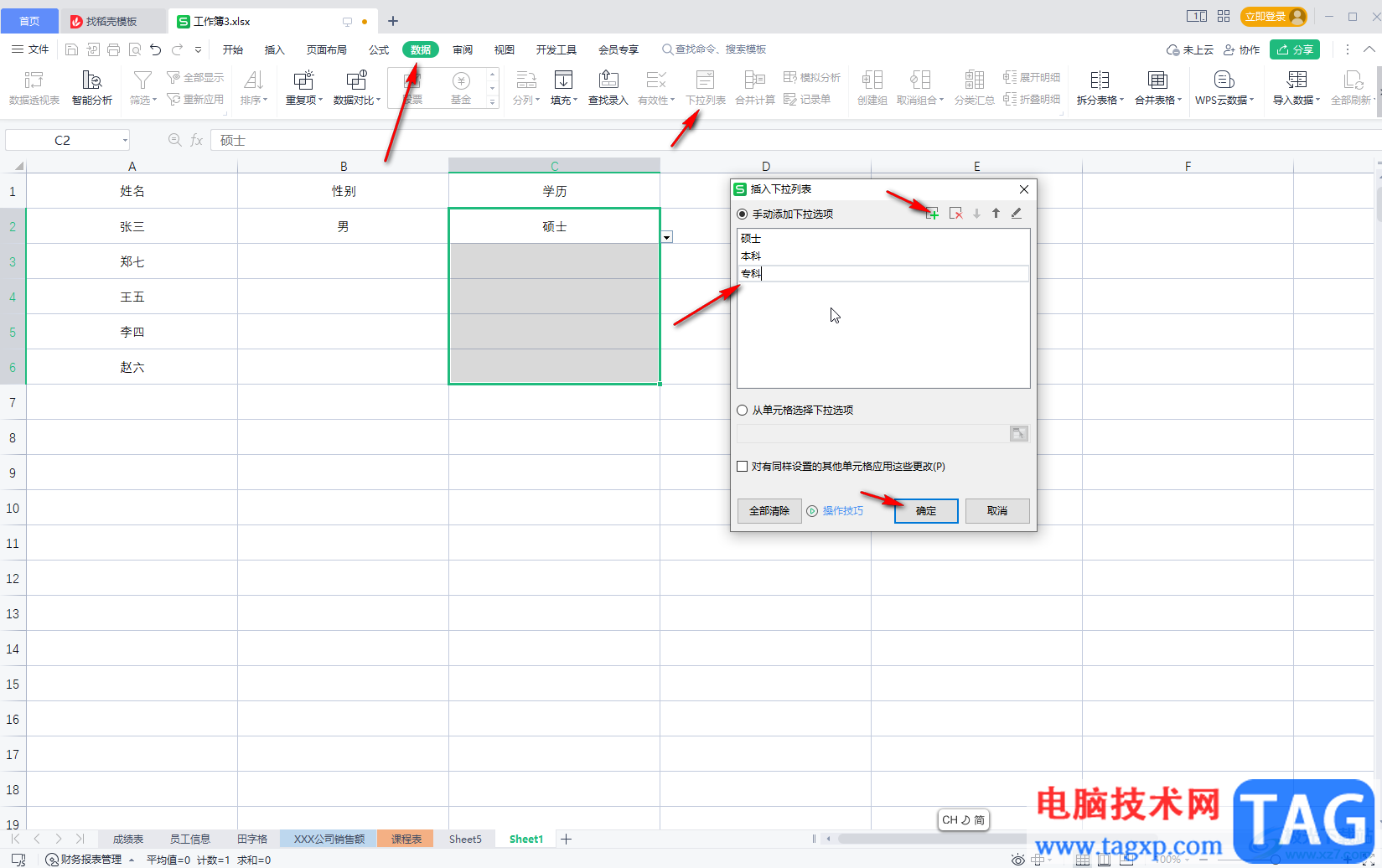Click the Lookup Entry (查找录入) icon
The image size is (1382, 868).
pos(608,80)
